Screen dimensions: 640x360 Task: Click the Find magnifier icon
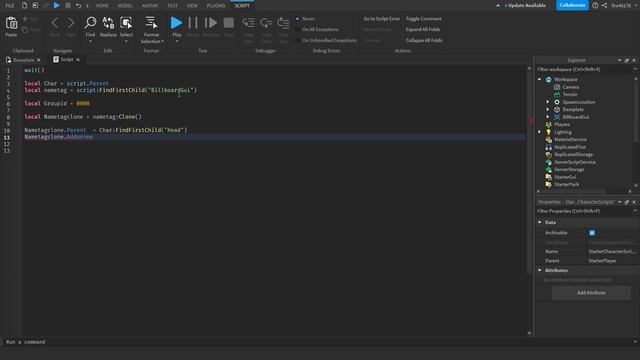(90, 23)
